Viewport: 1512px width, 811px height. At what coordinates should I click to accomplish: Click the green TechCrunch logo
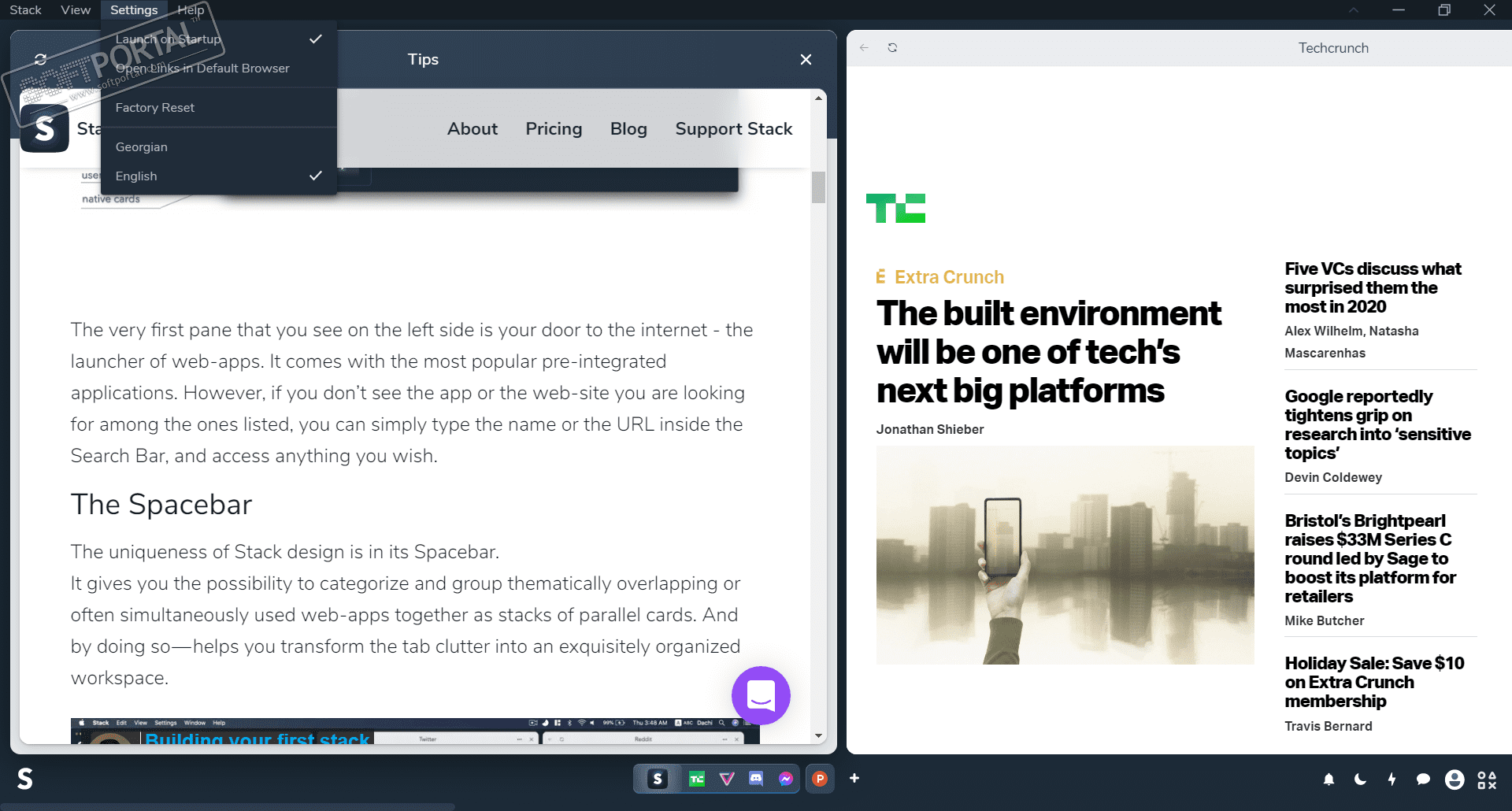[x=896, y=209]
